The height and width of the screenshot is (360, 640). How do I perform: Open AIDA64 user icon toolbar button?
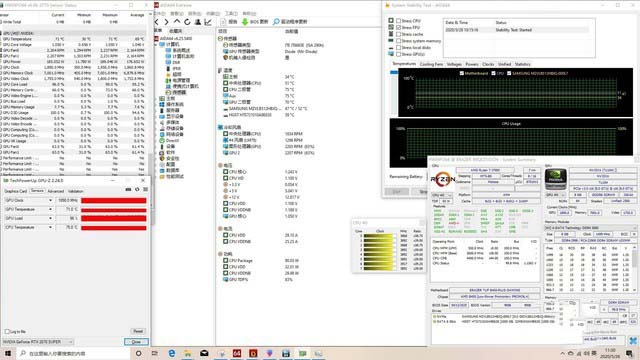tap(198, 22)
